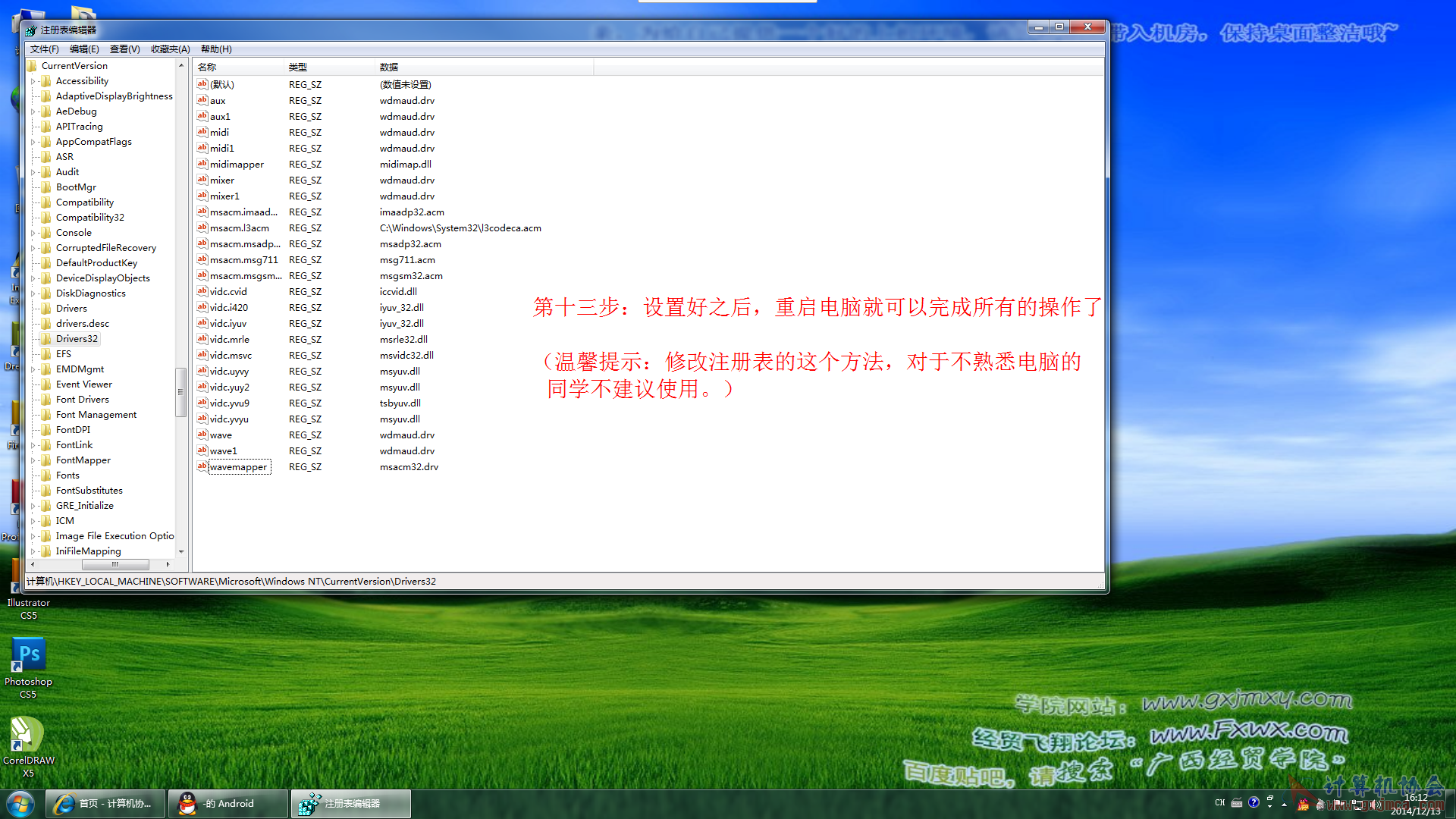Click tree horizontal scrollbar thumb
Screen dimensions: 1456x819
[x=115, y=564]
